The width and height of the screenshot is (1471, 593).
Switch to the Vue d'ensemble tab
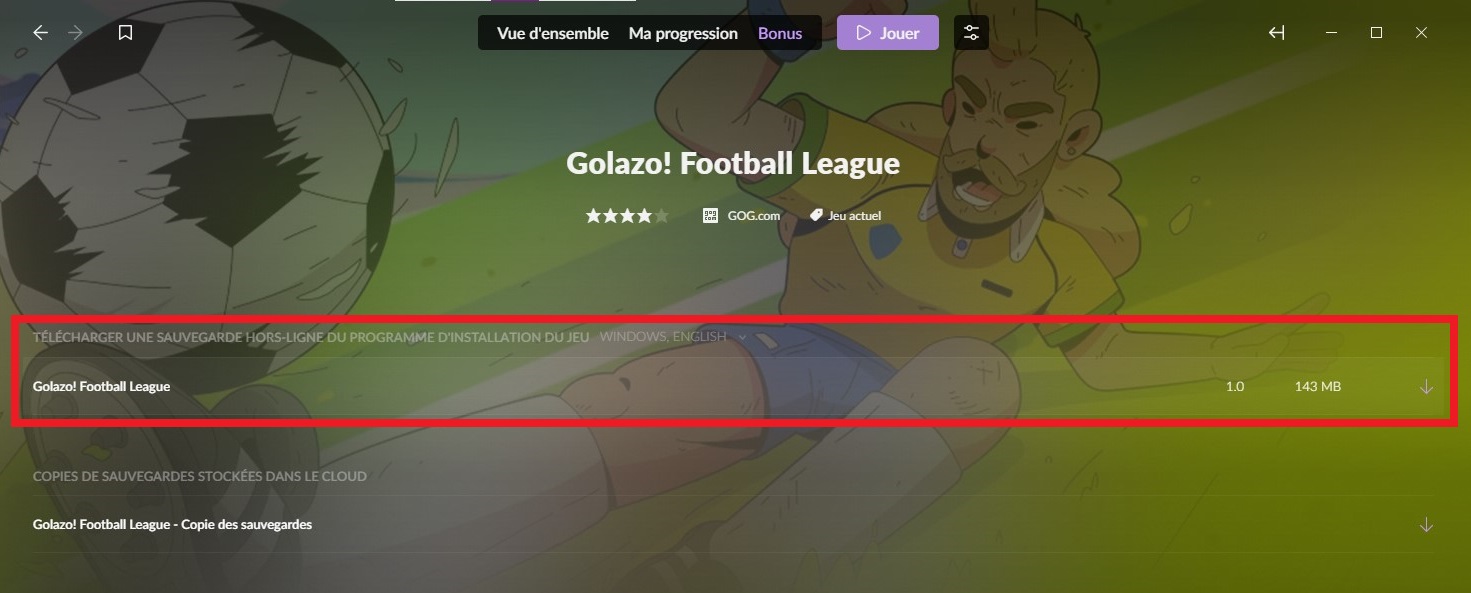click(553, 33)
